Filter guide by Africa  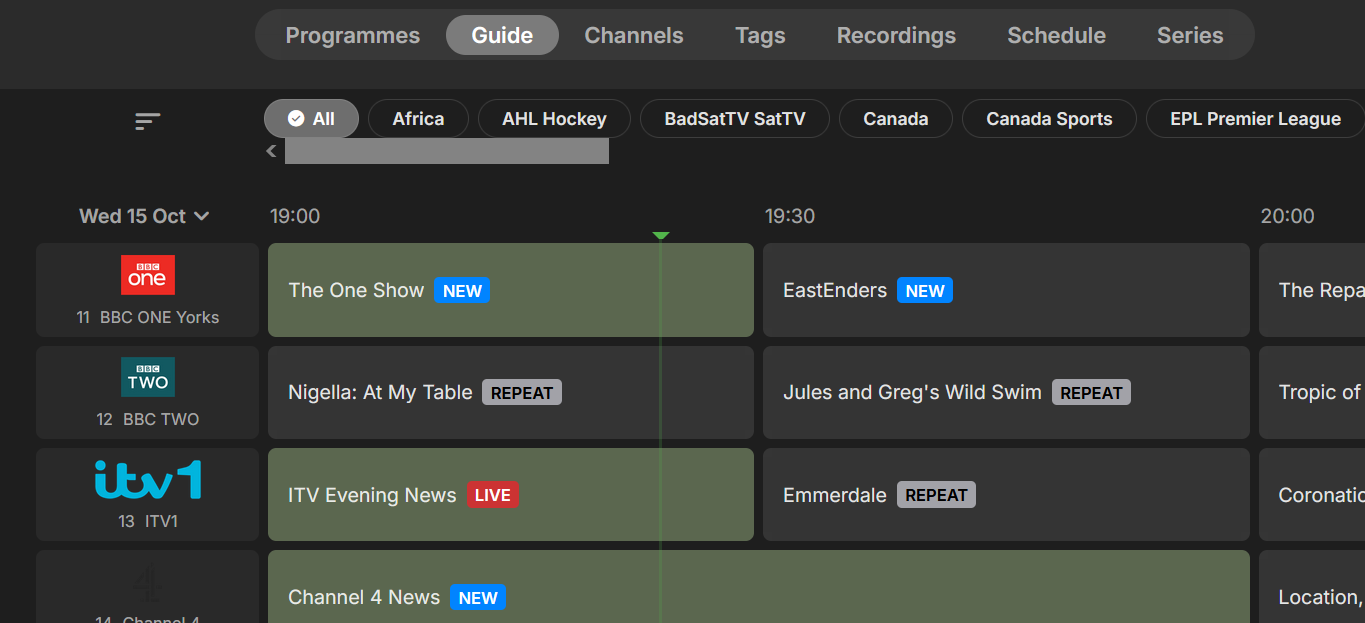(418, 118)
